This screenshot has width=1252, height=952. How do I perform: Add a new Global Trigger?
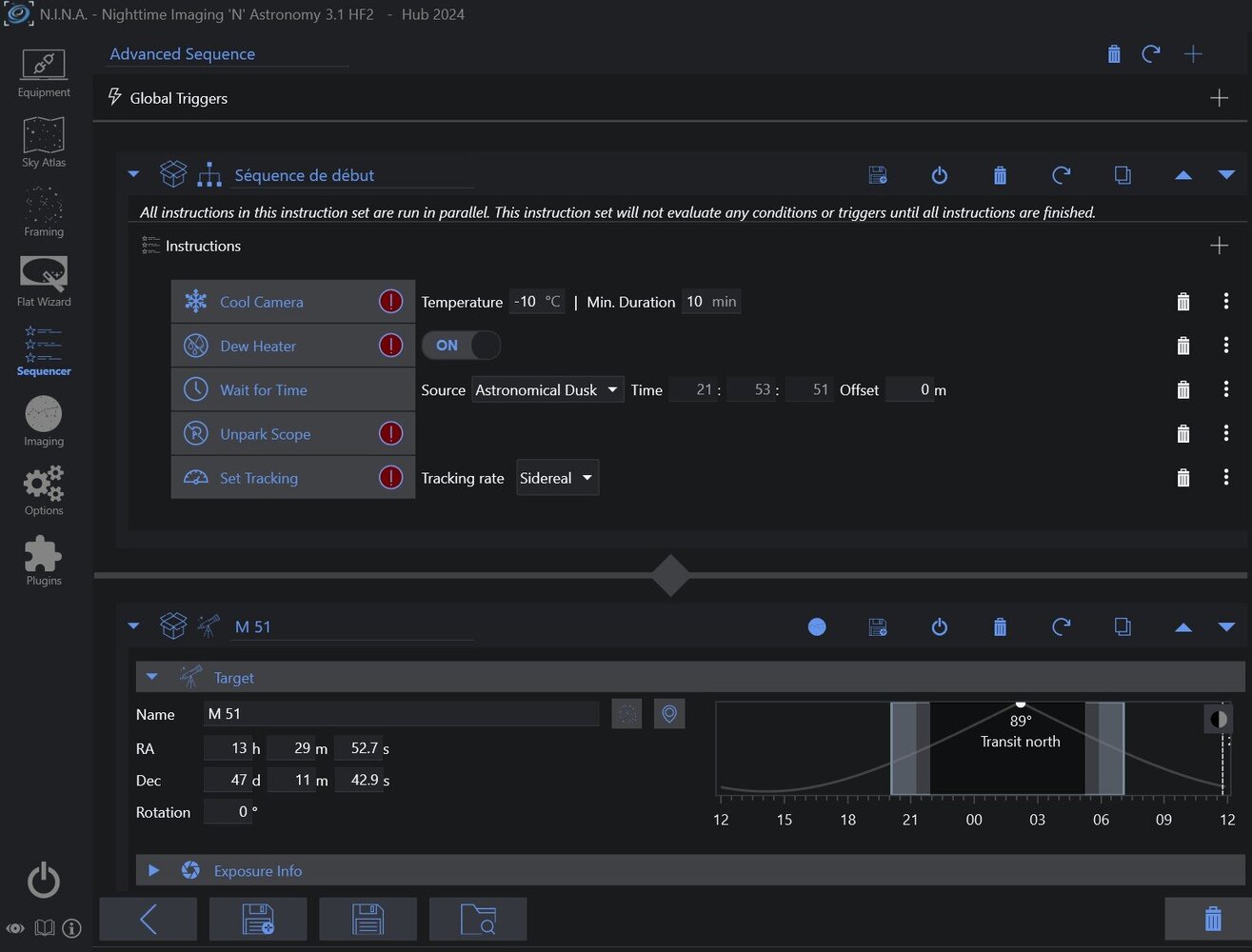1219,98
